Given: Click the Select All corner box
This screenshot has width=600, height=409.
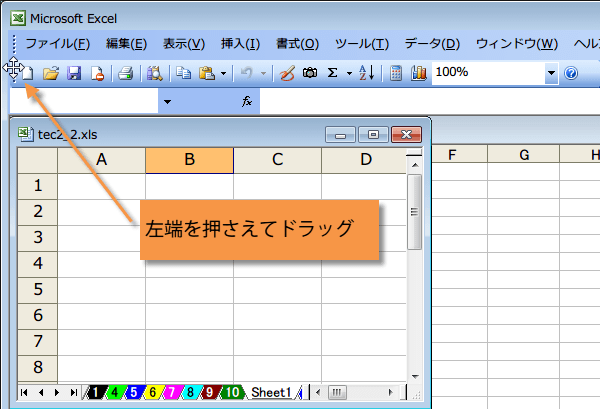Looking at the screenshot, I should (38, 160).
